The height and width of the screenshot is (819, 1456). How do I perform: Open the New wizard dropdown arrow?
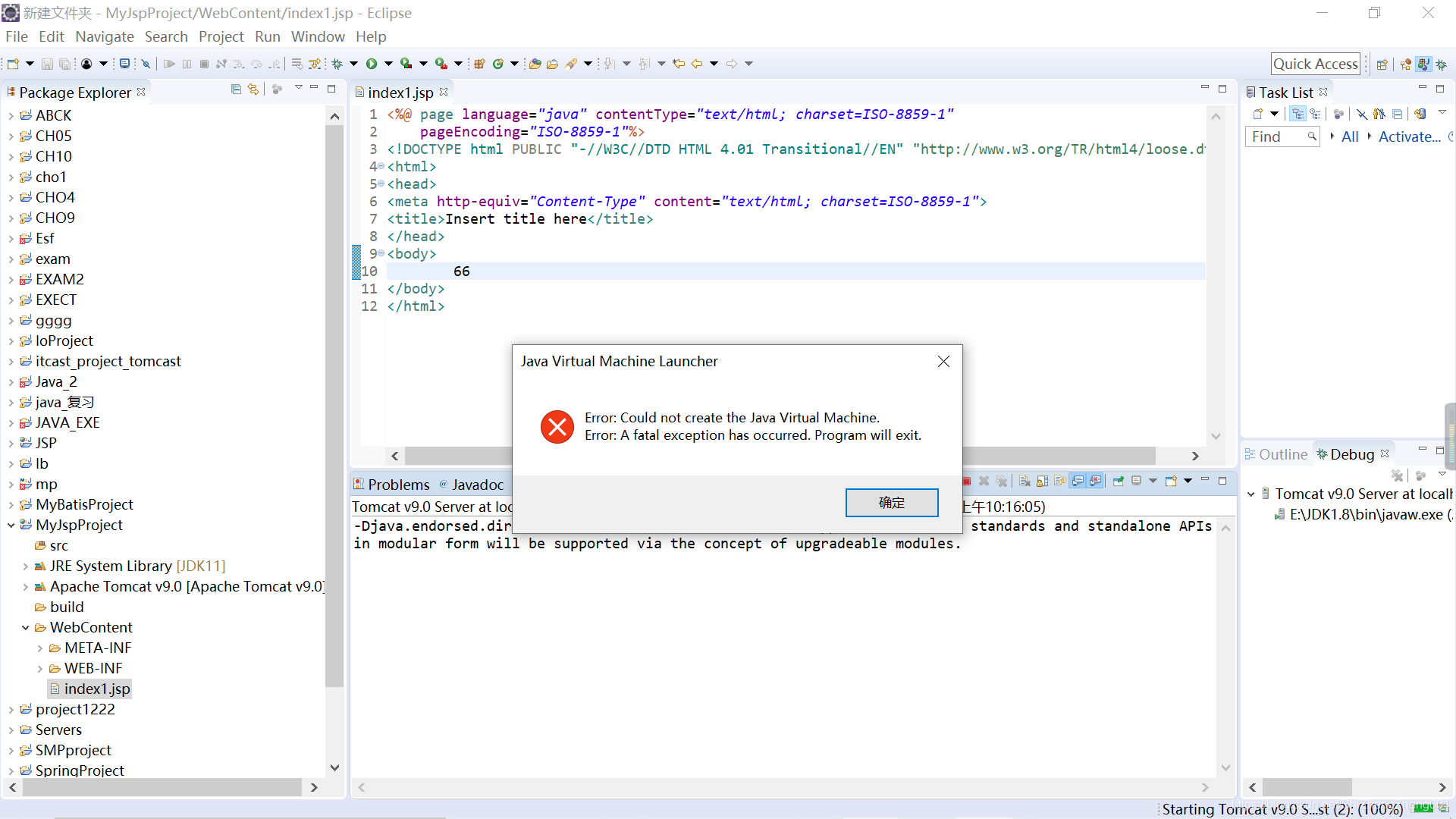[30, 64]
